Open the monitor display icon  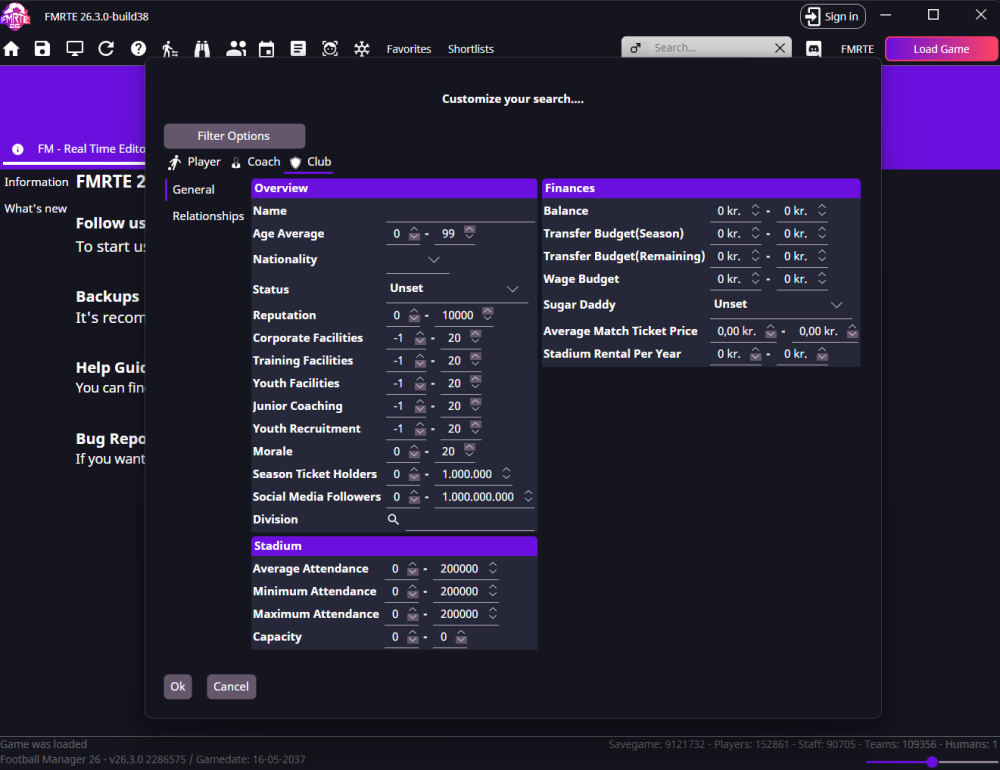point(75,49)
